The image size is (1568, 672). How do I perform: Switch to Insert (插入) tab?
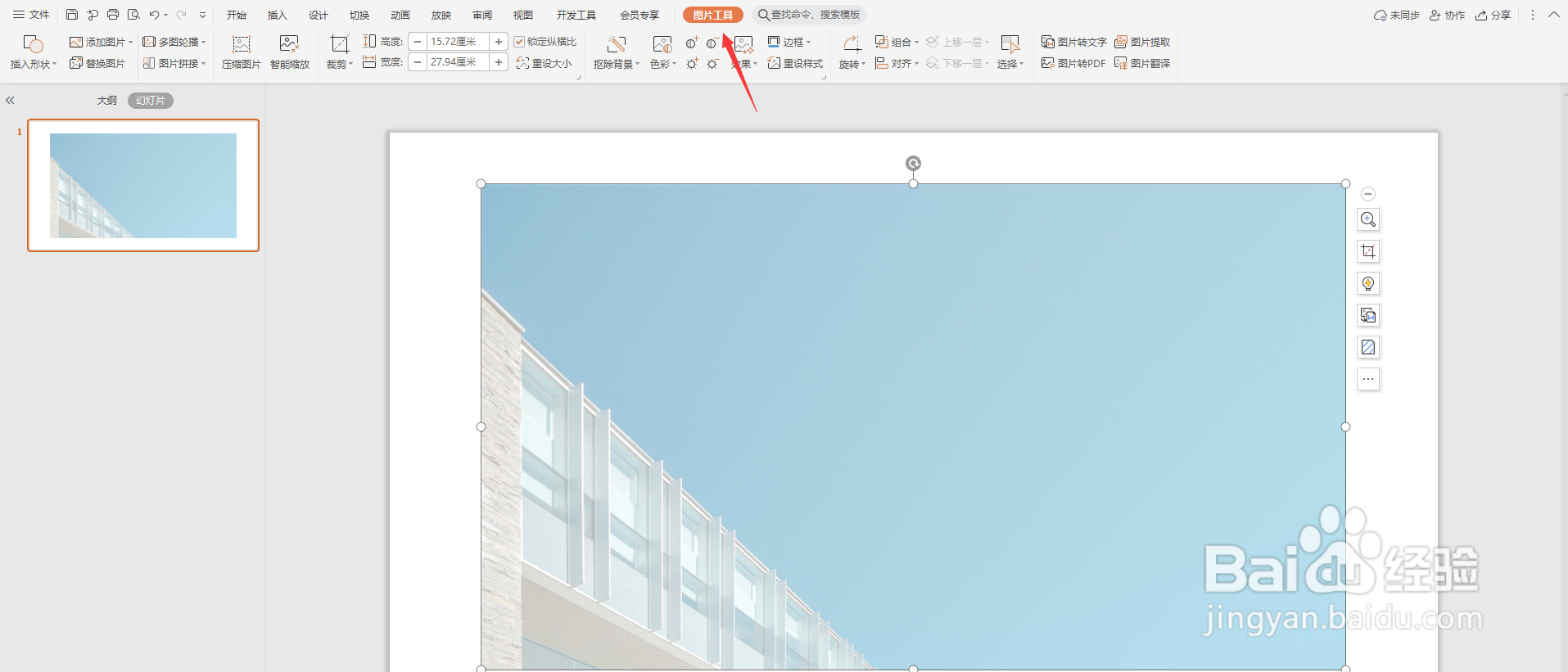(278, 15)
